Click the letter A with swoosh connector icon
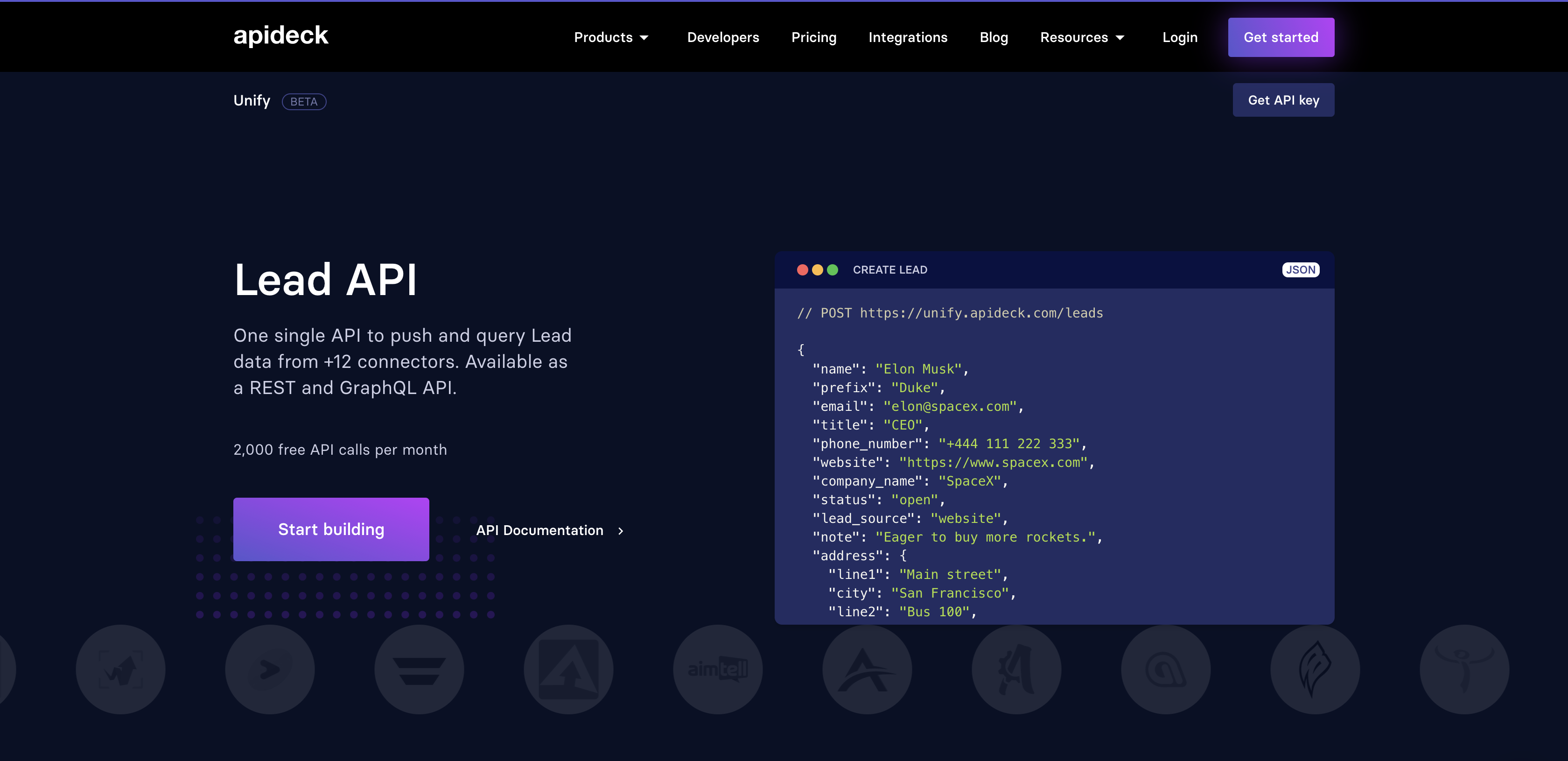Image resolution: width=1568 pixels, height=761 pixels. pyautogui.click(x=867, y=669)
